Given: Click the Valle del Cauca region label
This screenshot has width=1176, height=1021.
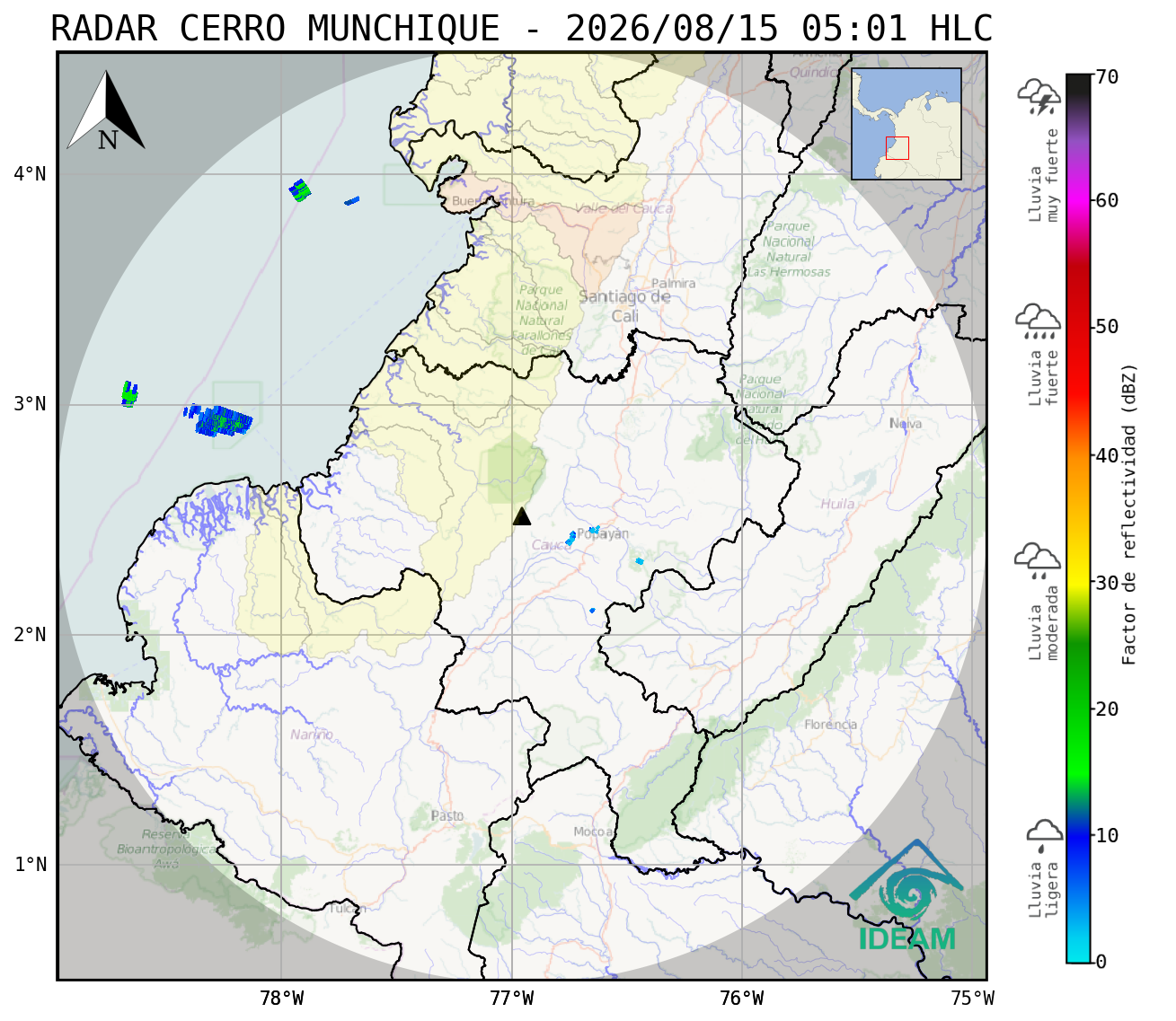Looking at the screenshot, I should [623, 208].
